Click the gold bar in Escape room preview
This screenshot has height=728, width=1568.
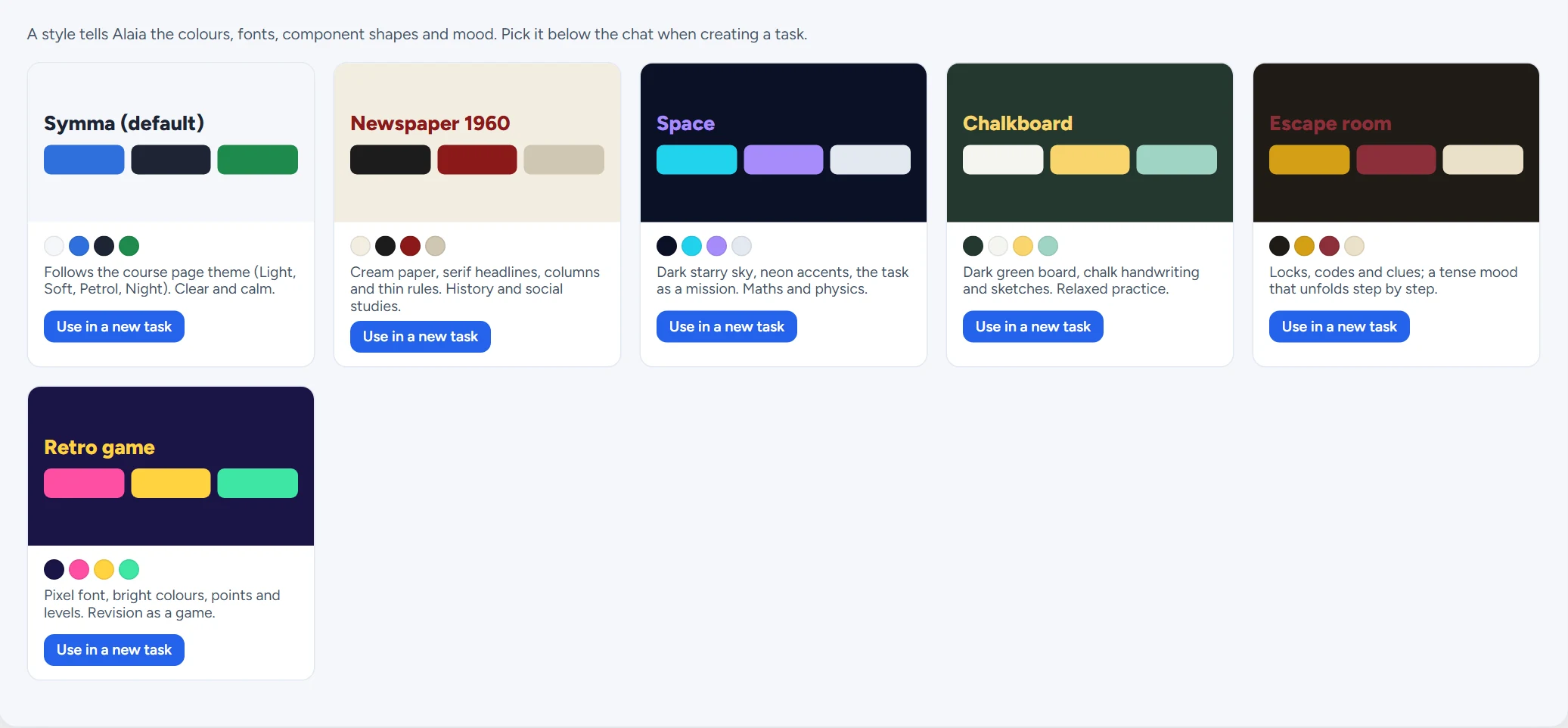coord(1309,160)
